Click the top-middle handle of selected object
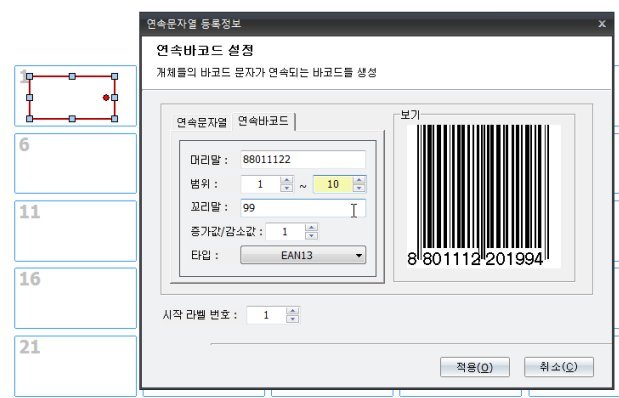Screen dimensions: 619x398 (72, 77)
